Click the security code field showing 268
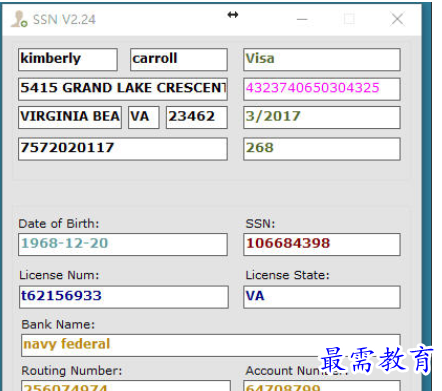This screenshot has width=442, height=391. pos(322,149)
